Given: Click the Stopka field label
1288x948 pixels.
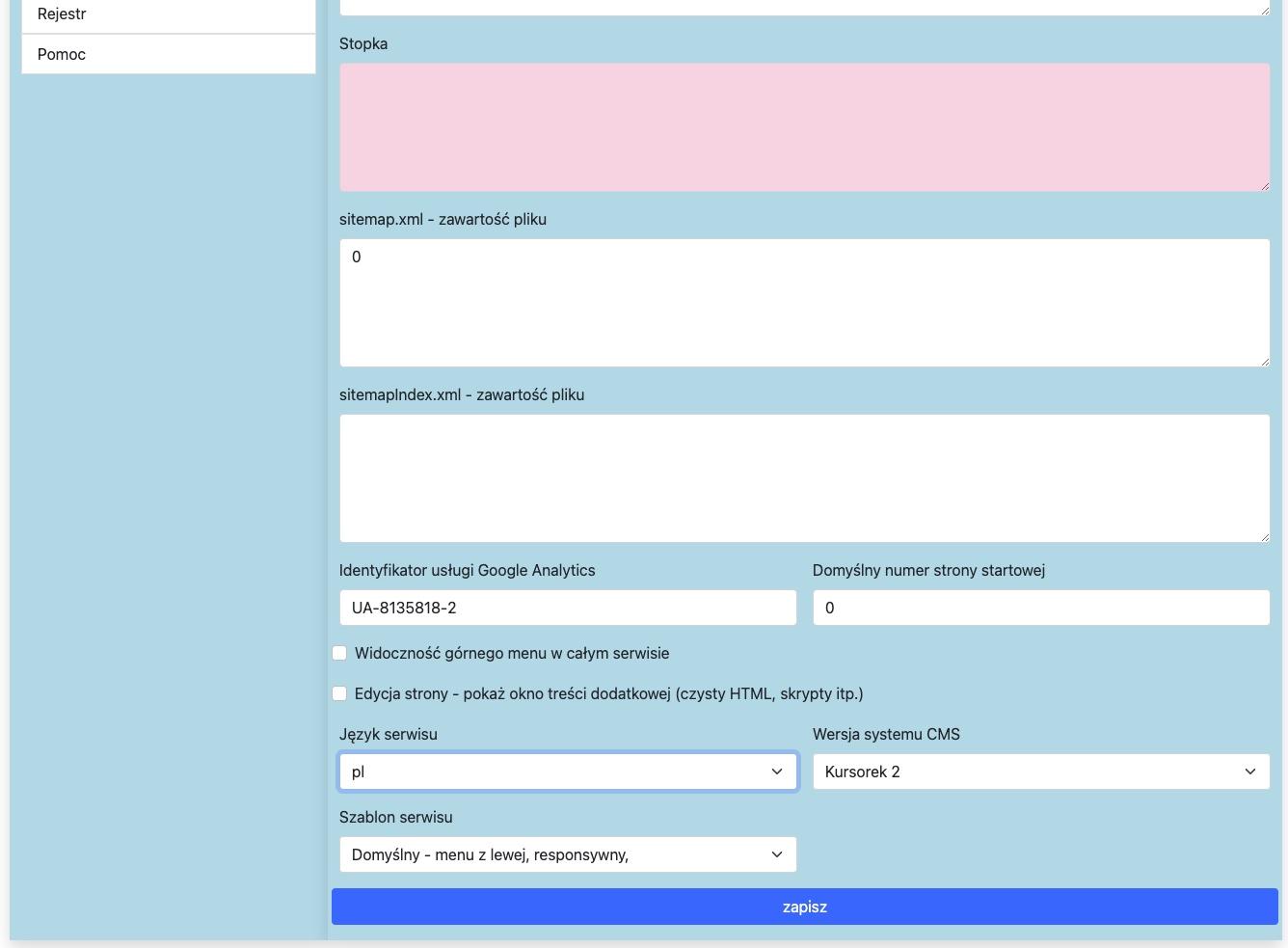Looking at the screenshot, I should (363, 43).
